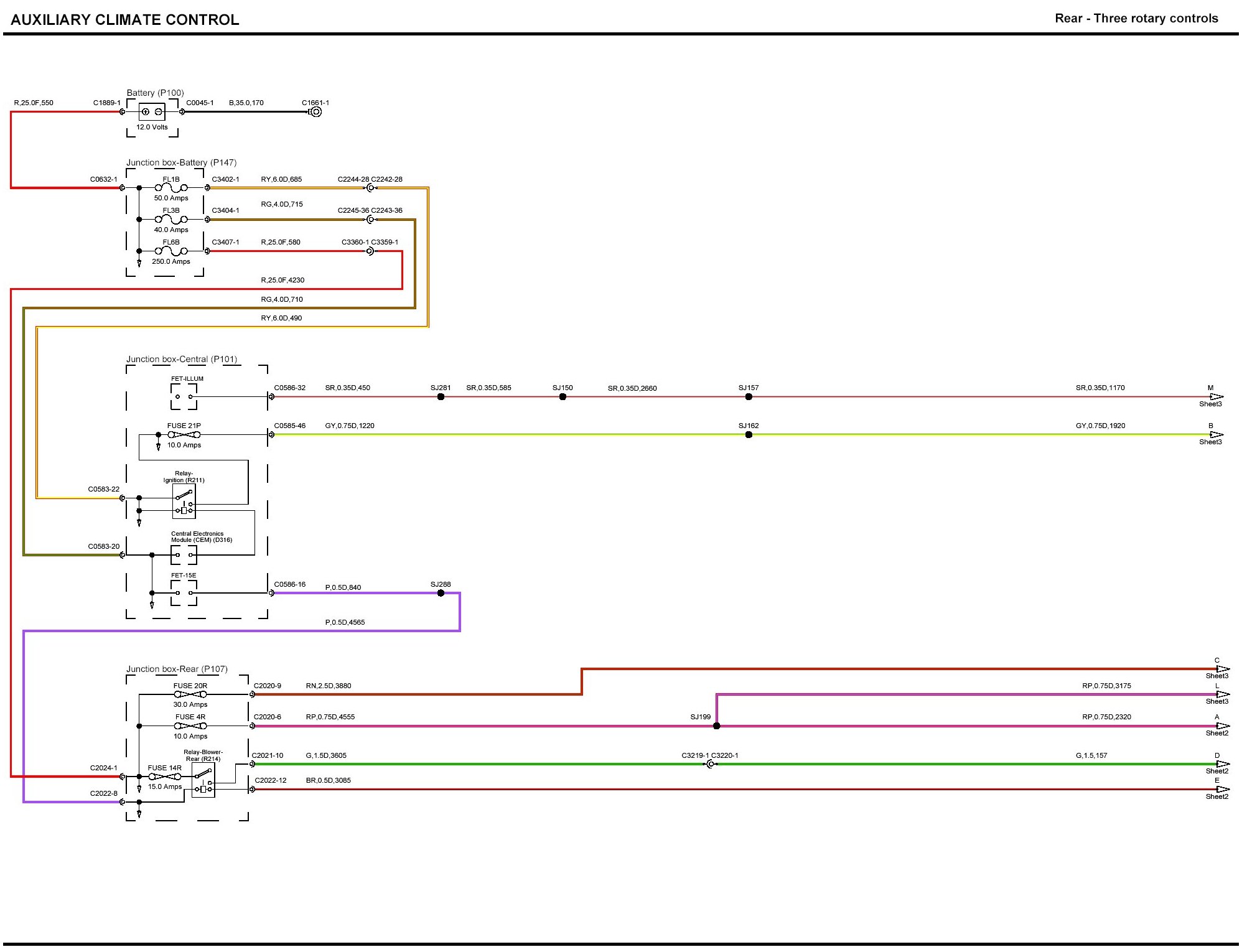Click the C1661-1 ground eyelet terminal

(316, 112)
